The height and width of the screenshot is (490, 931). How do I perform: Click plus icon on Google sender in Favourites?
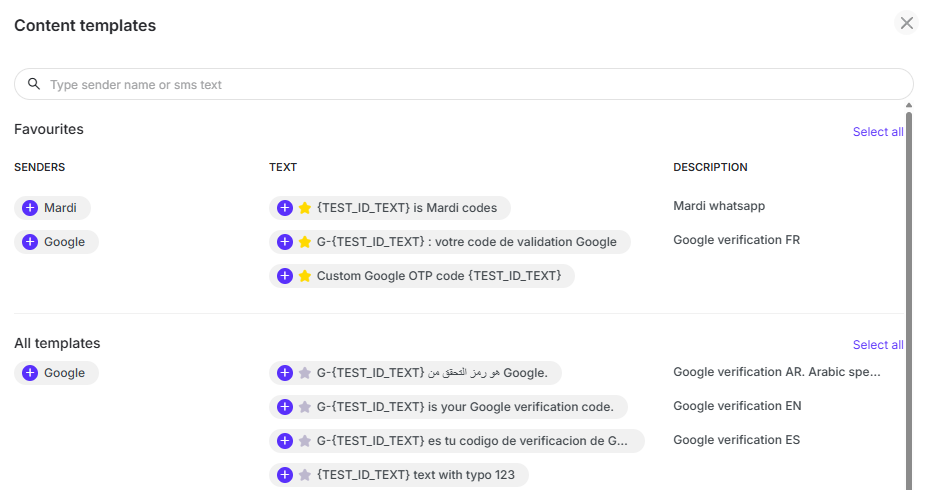click(30, 242)
